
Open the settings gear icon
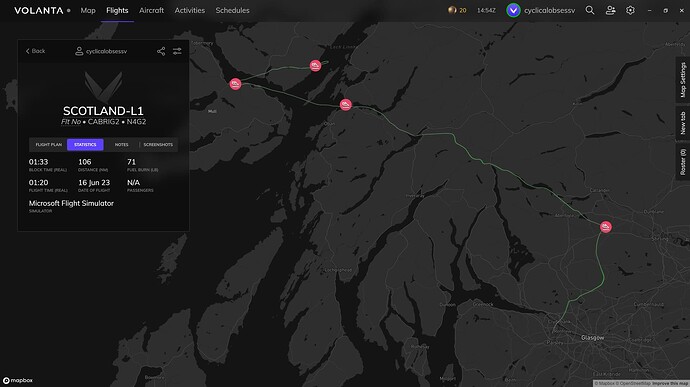point(630,10)
